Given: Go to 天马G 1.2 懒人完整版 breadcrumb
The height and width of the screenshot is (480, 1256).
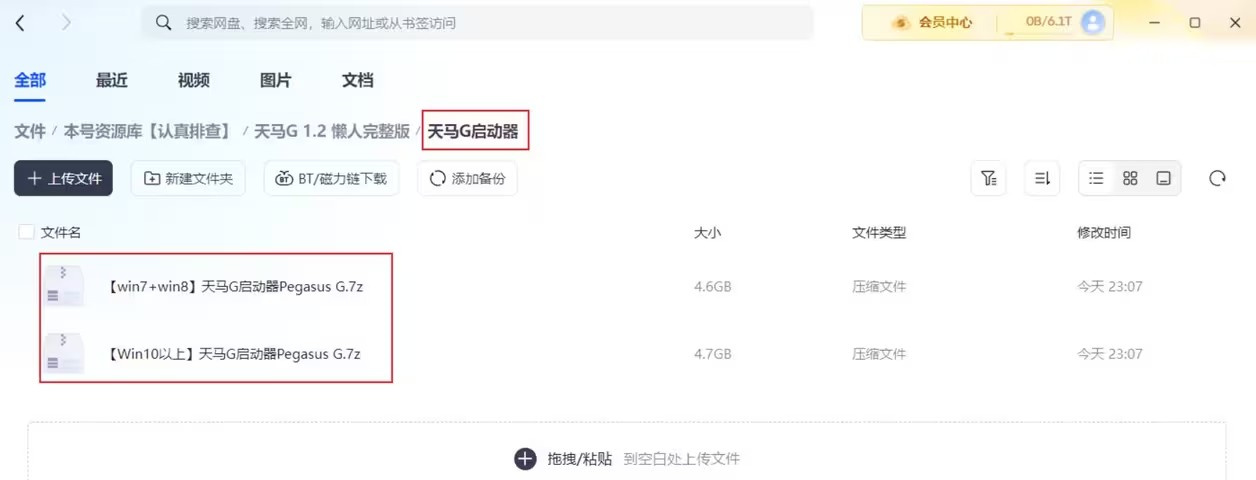Looking at the screenshot, I should click(x=332, y=131).
